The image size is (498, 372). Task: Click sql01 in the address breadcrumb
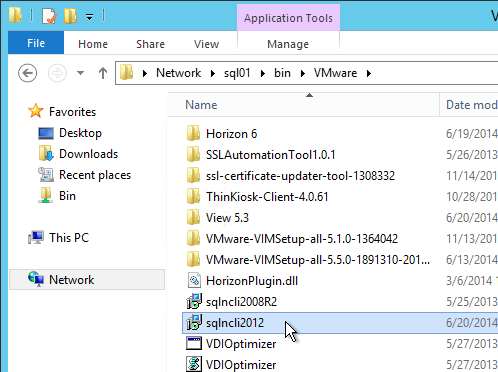[x=237, y=73]
